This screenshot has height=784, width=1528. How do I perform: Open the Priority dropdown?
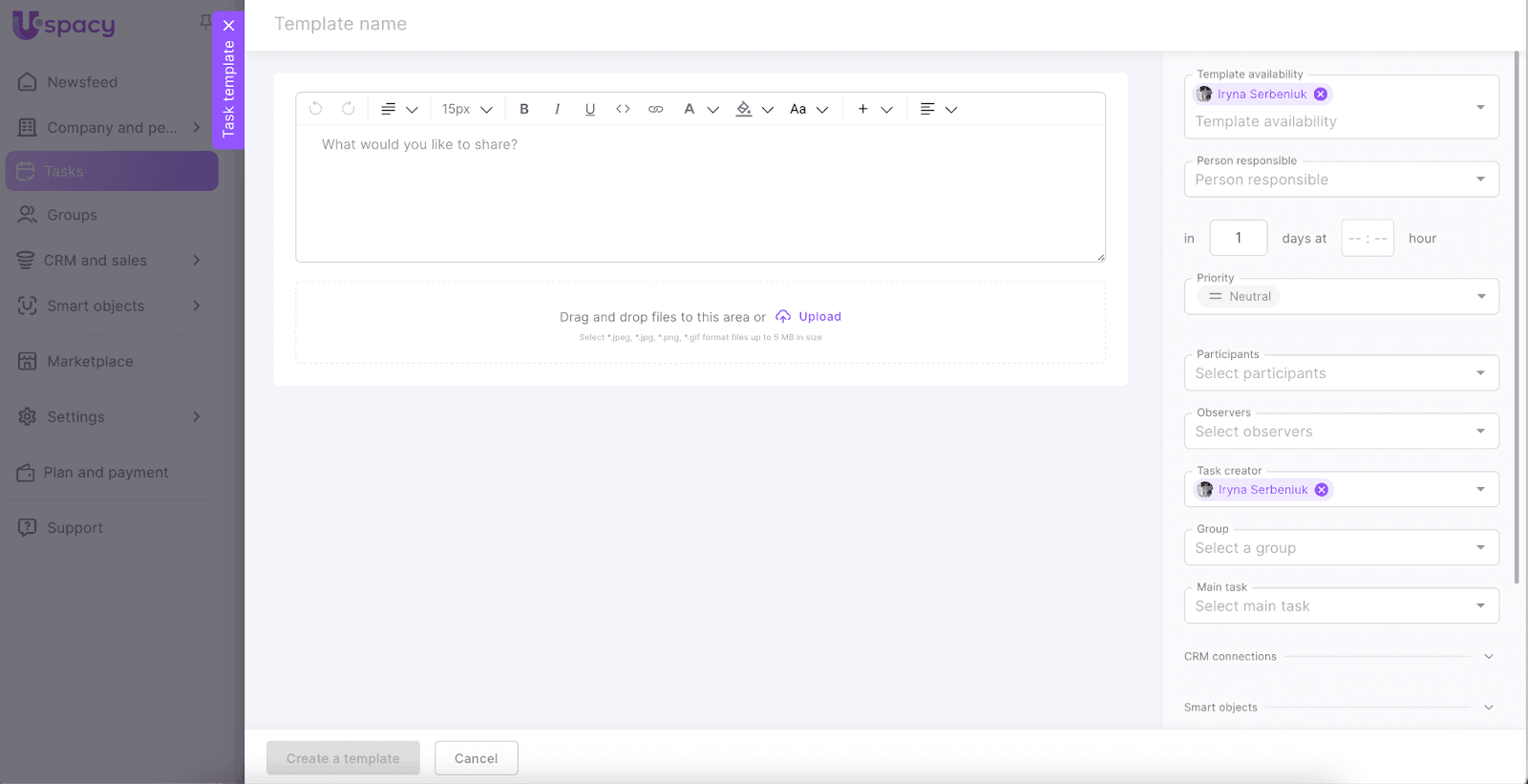(x=1341, y=297)
